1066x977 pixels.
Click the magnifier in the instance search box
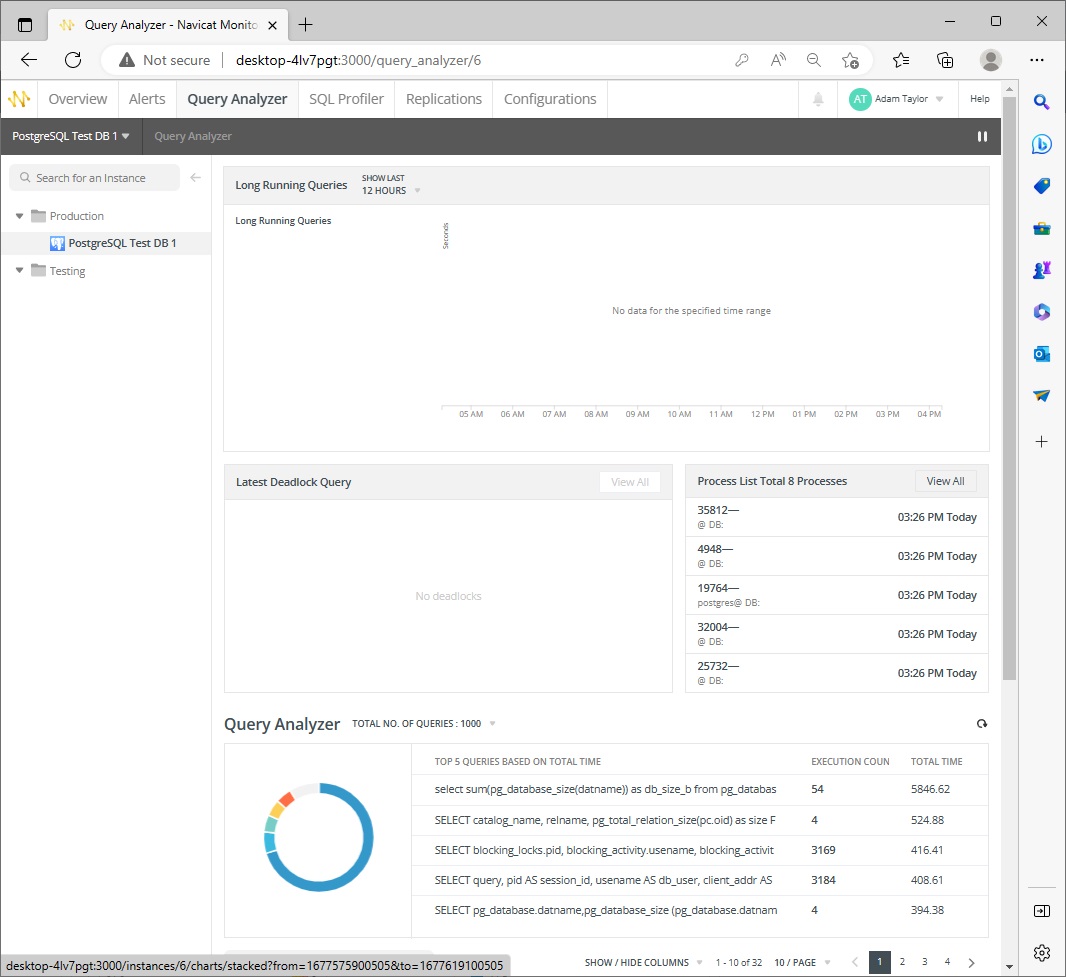[25, 177]
